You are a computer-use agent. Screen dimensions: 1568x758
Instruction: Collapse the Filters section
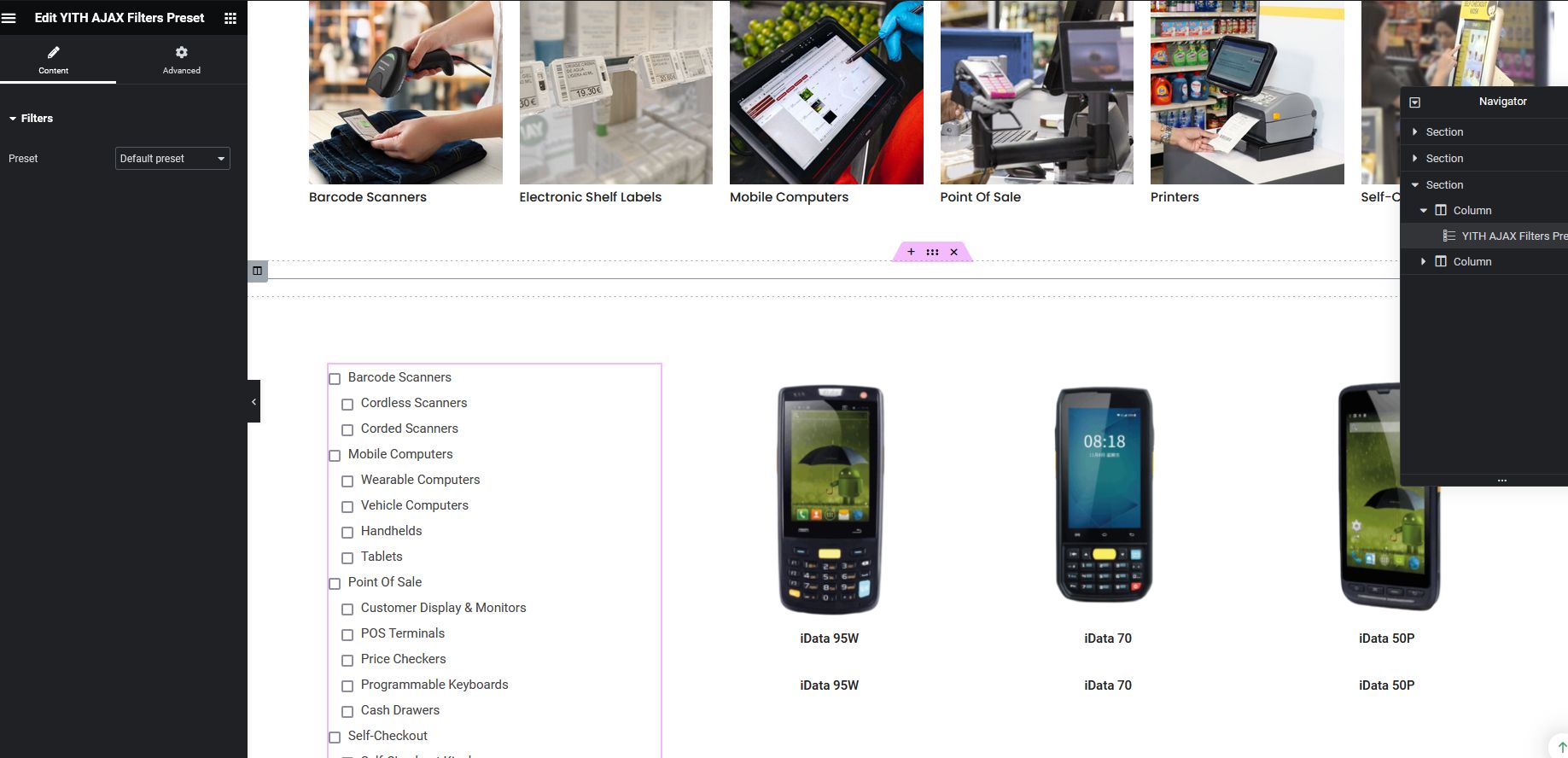tap(31, 118)
